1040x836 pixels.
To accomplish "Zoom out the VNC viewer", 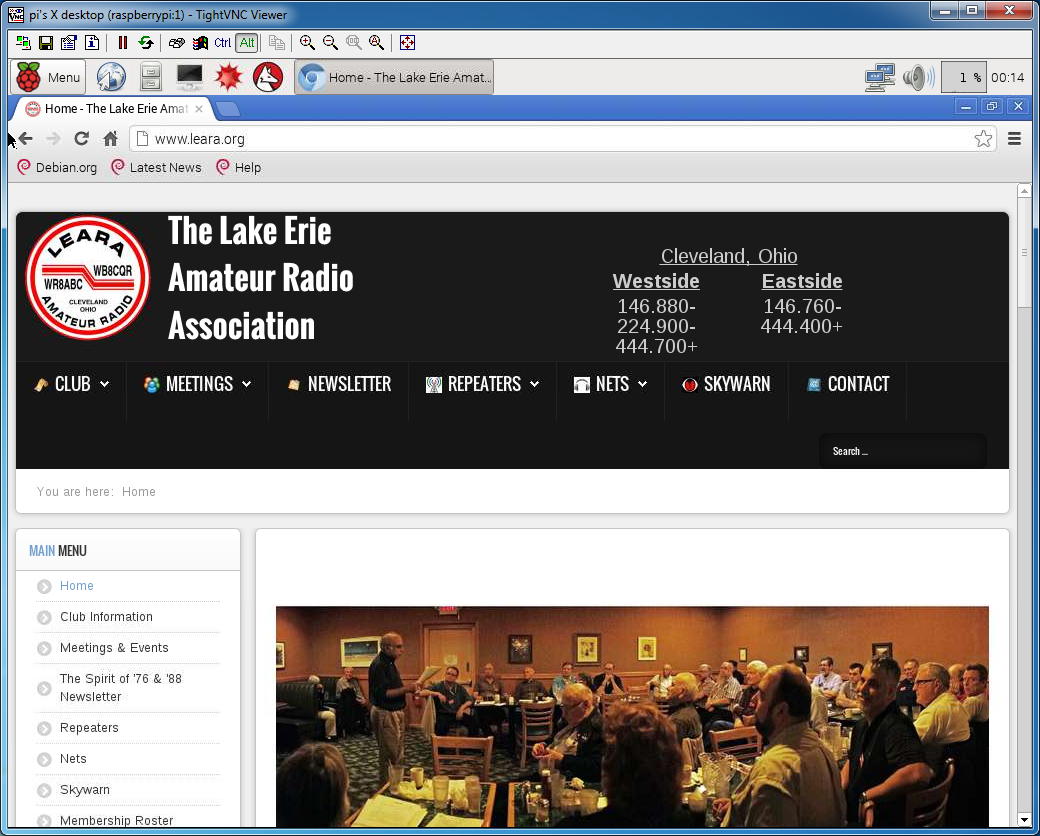I will pos(330,43).
